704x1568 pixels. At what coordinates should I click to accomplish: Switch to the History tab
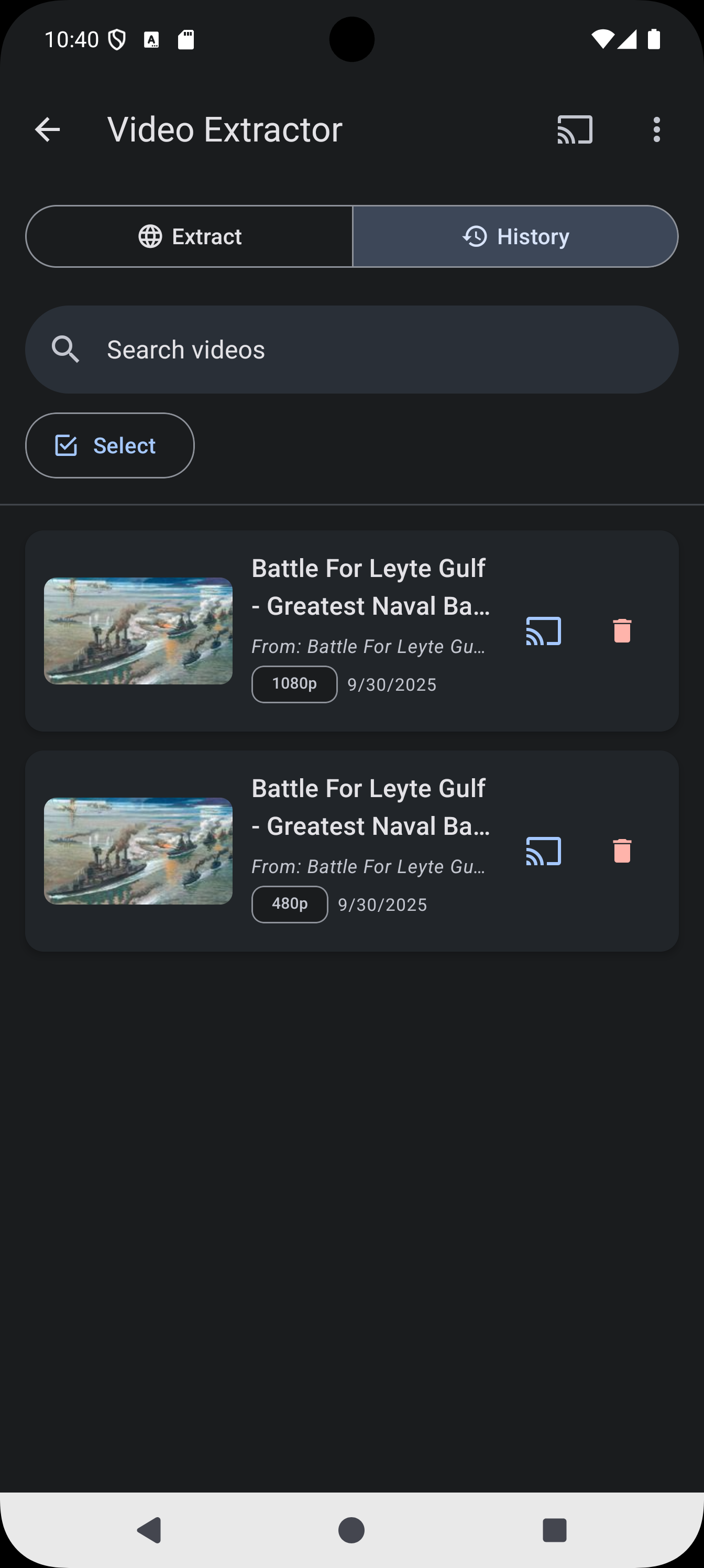point(515,237)
